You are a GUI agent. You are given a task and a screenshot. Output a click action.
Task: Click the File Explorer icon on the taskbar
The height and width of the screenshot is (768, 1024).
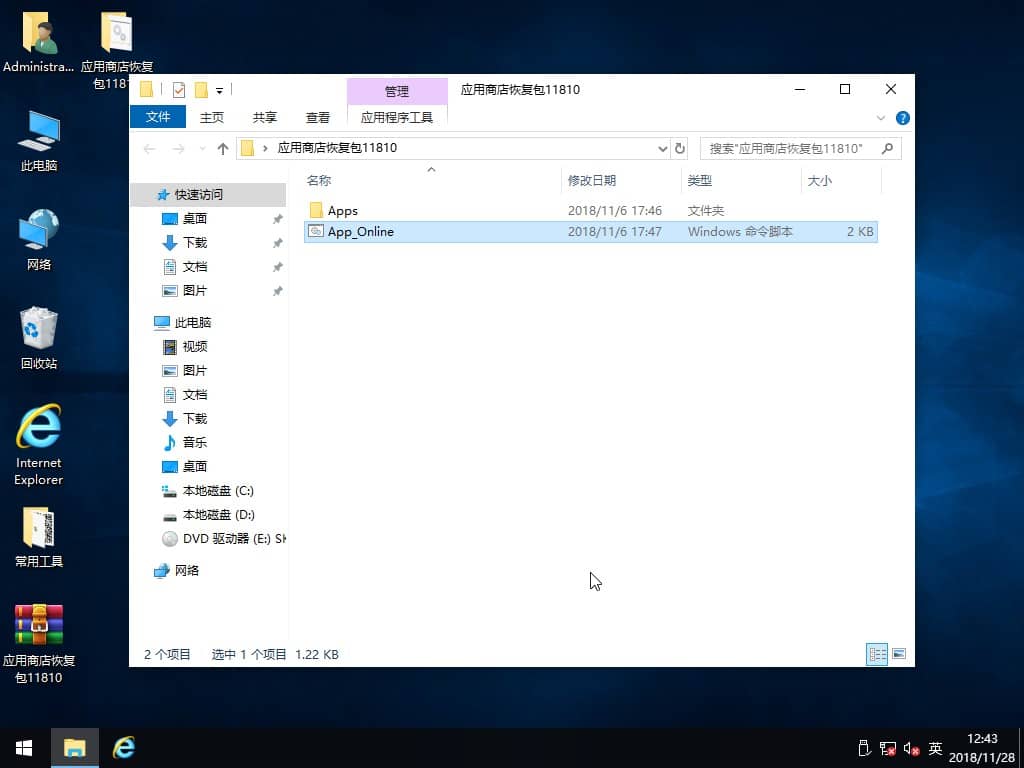75,747
